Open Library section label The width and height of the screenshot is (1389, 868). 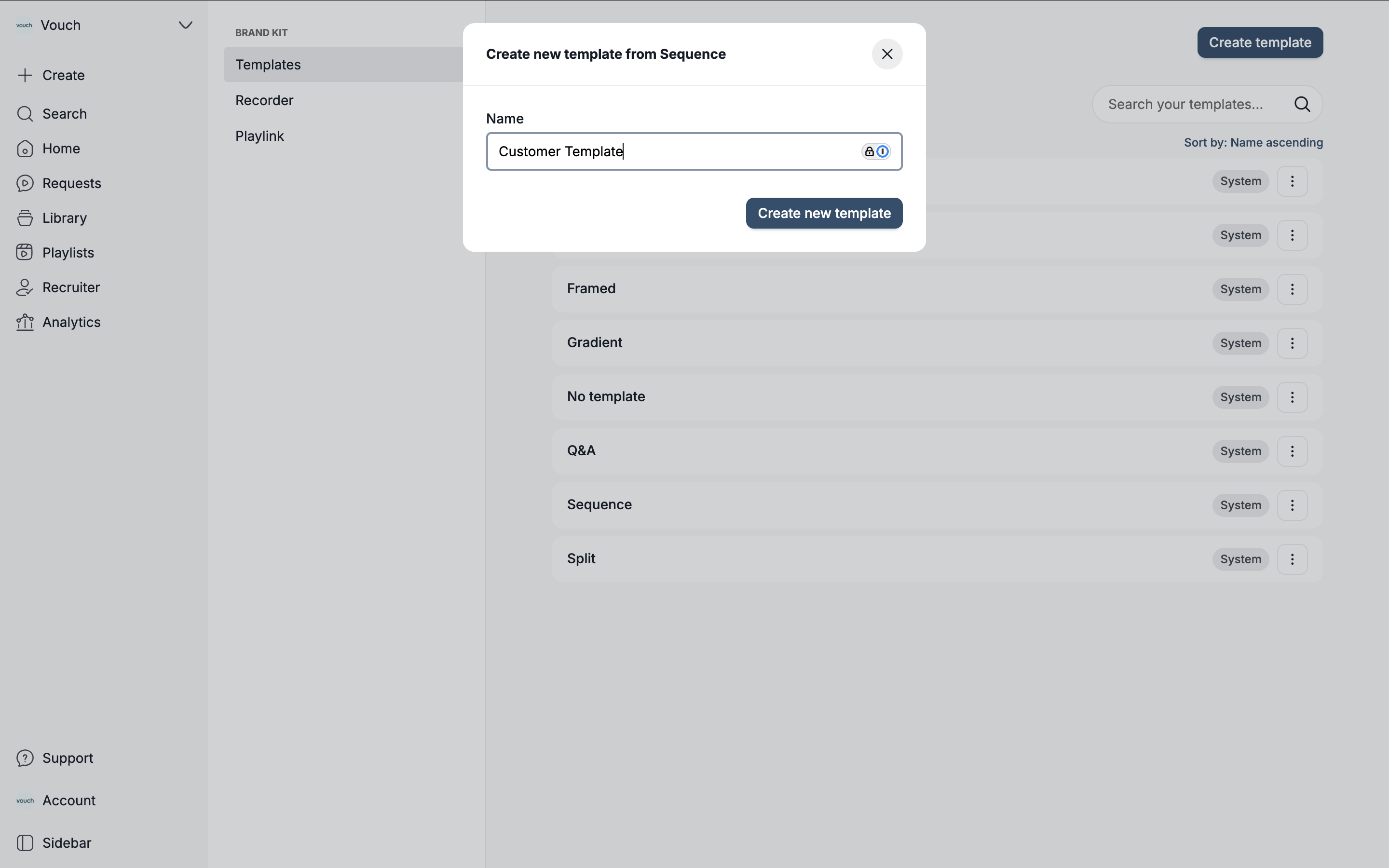64,218
